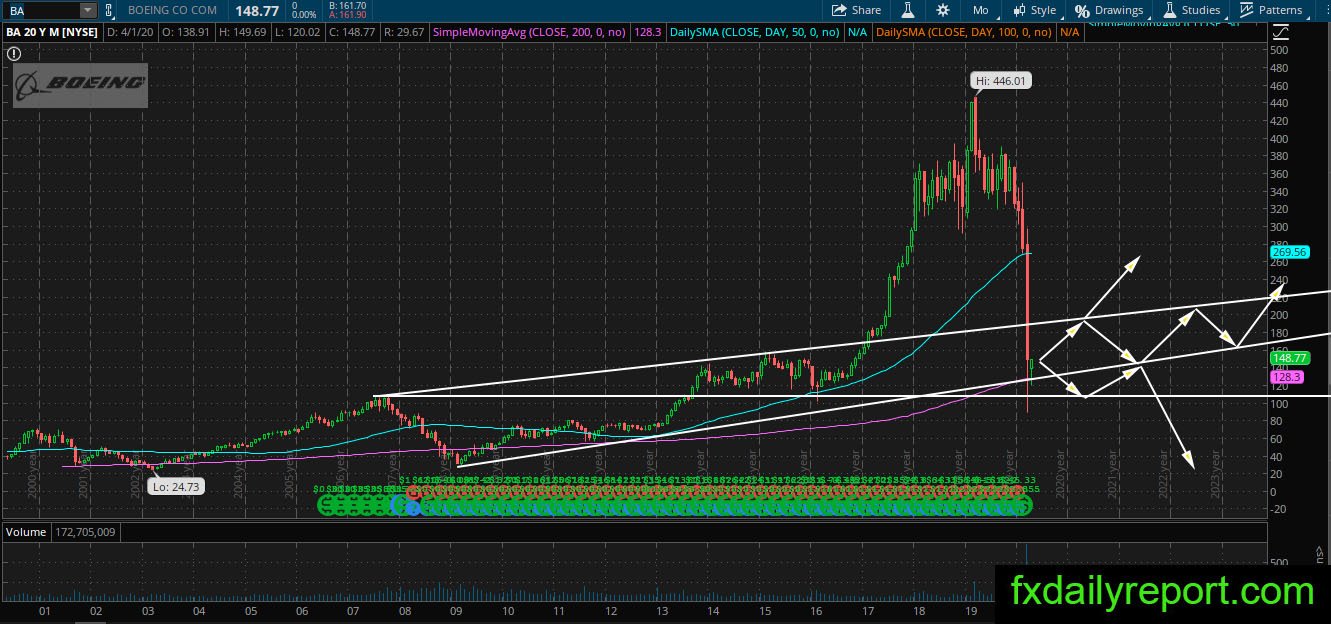Viewport: 1331px width, 624px height.
Task: Click the circled exclamation info icon
Action: pos(14,54)
